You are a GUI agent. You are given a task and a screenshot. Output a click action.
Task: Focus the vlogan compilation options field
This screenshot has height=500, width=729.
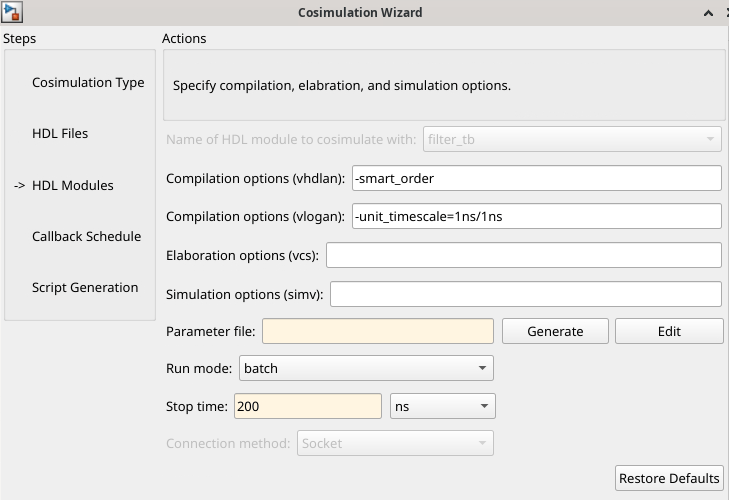[537, 216]
